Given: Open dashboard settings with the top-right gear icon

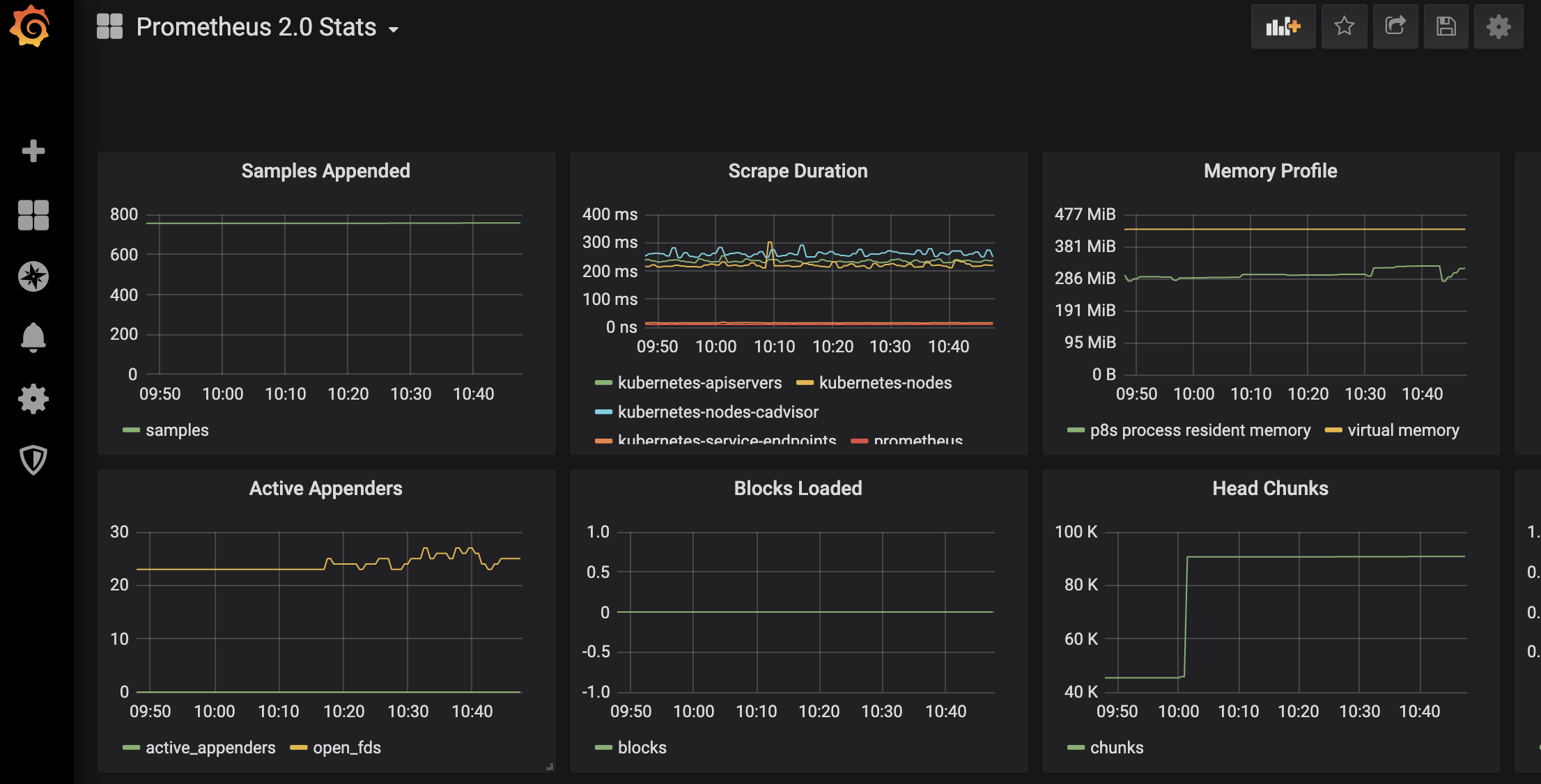Looking at the screenshot, I should 1498,26.
